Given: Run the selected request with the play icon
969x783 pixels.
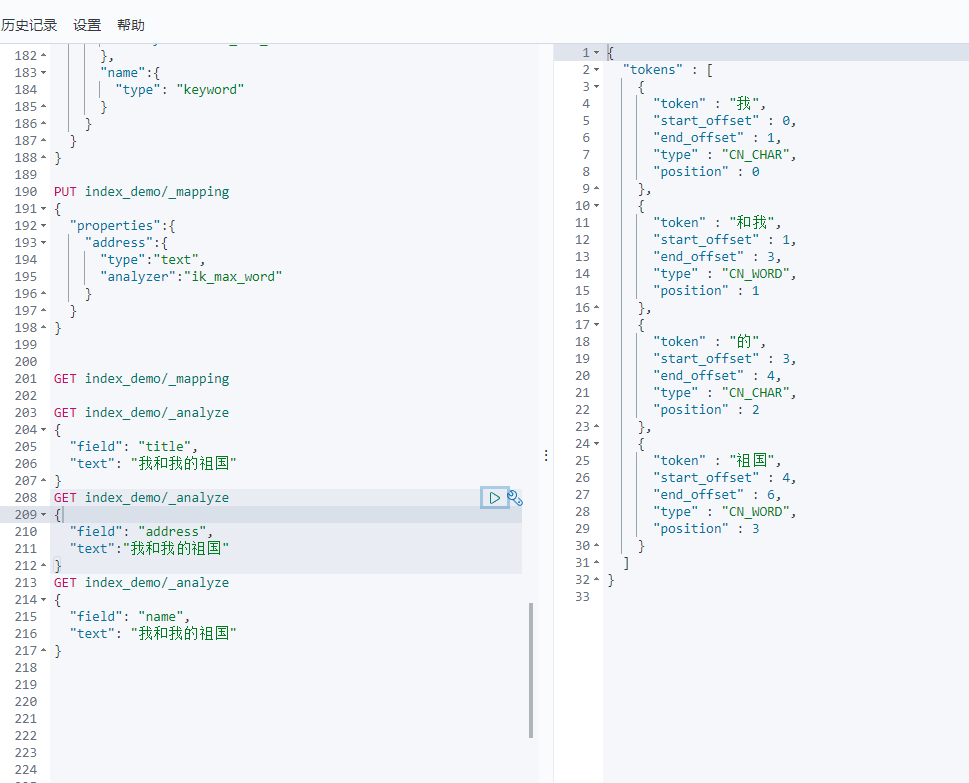Looking at the screenshot, I should [x=494, y=497].
